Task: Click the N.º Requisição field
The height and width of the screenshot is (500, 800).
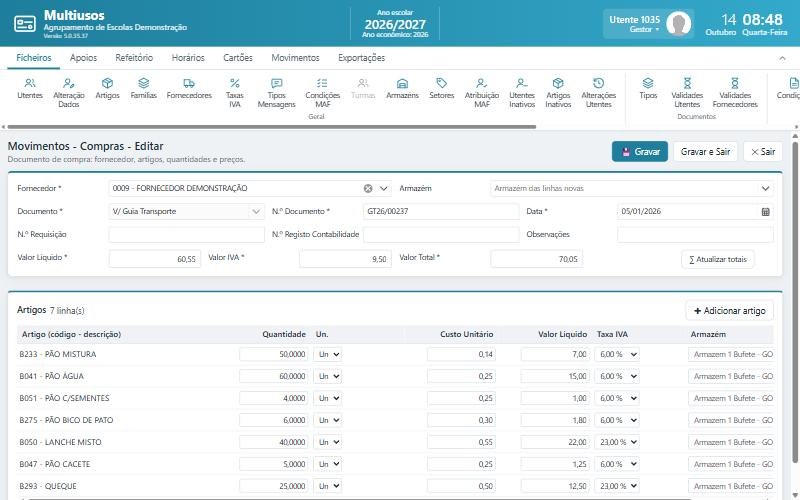Action: (186, 234)
